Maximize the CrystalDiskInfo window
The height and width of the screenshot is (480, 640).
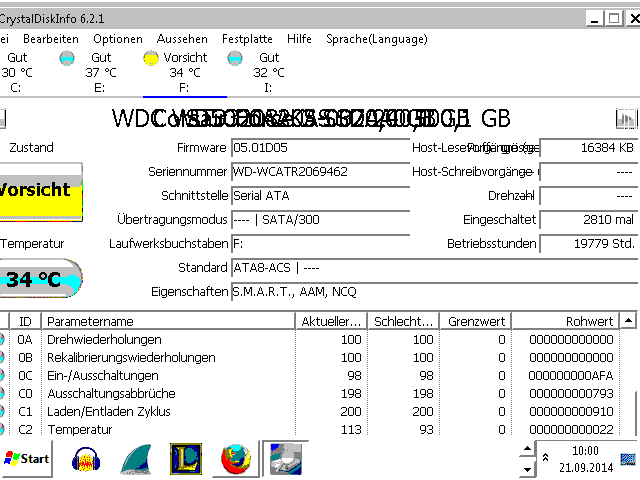point(613,18)
